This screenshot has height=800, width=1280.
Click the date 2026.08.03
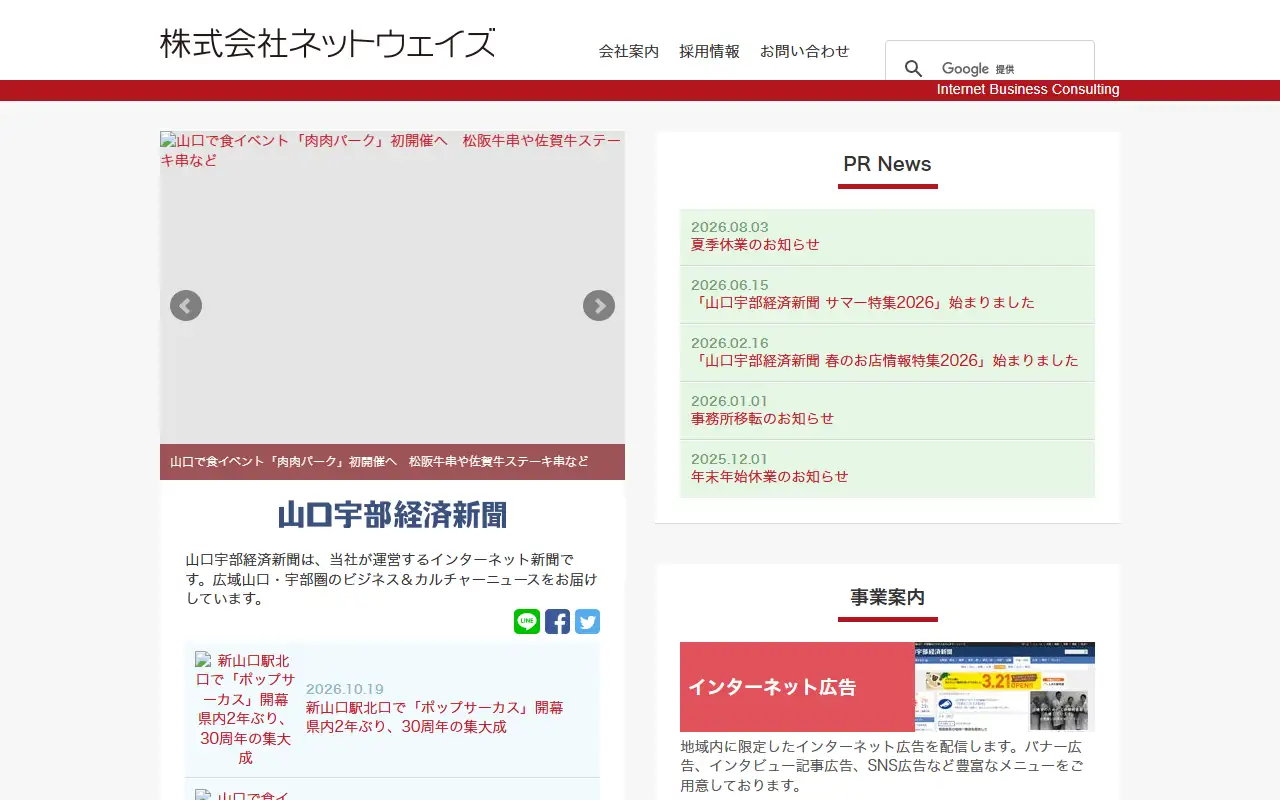730,227
